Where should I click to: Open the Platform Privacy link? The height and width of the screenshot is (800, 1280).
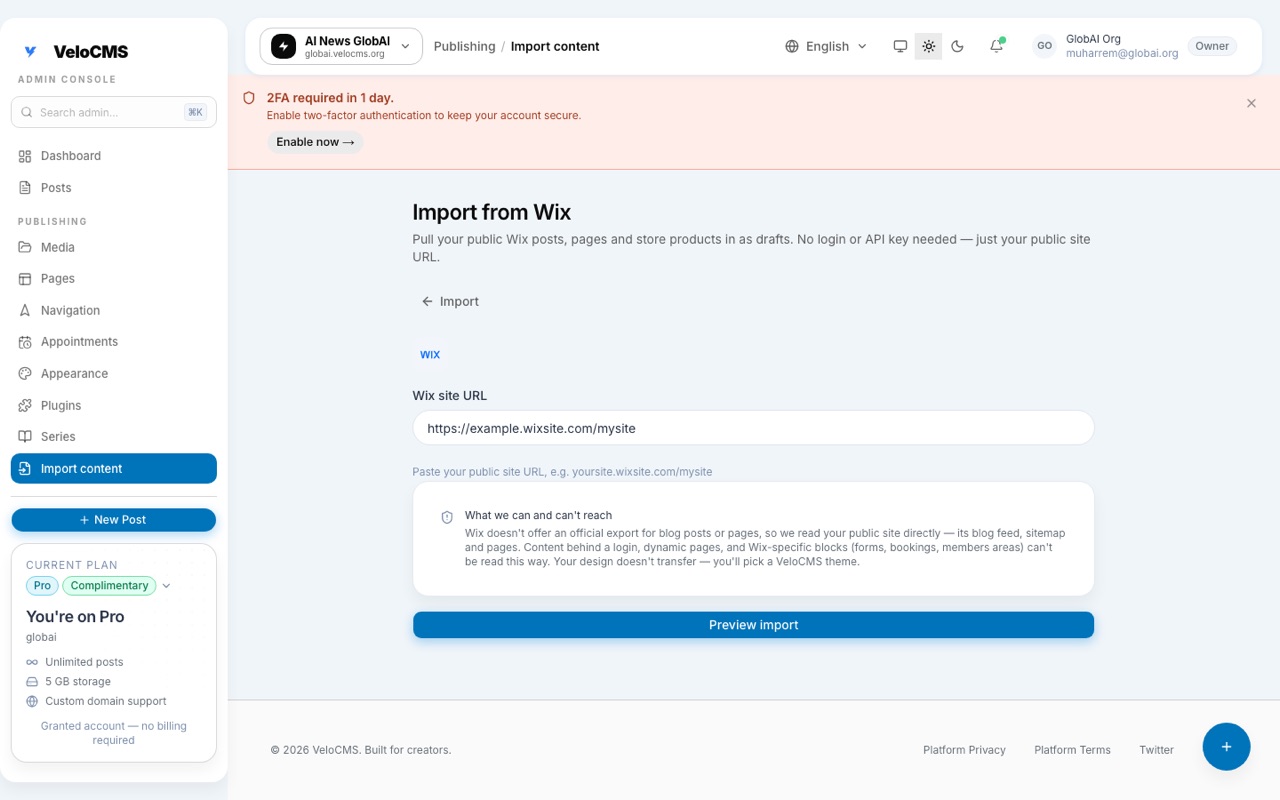coord(964,750)
